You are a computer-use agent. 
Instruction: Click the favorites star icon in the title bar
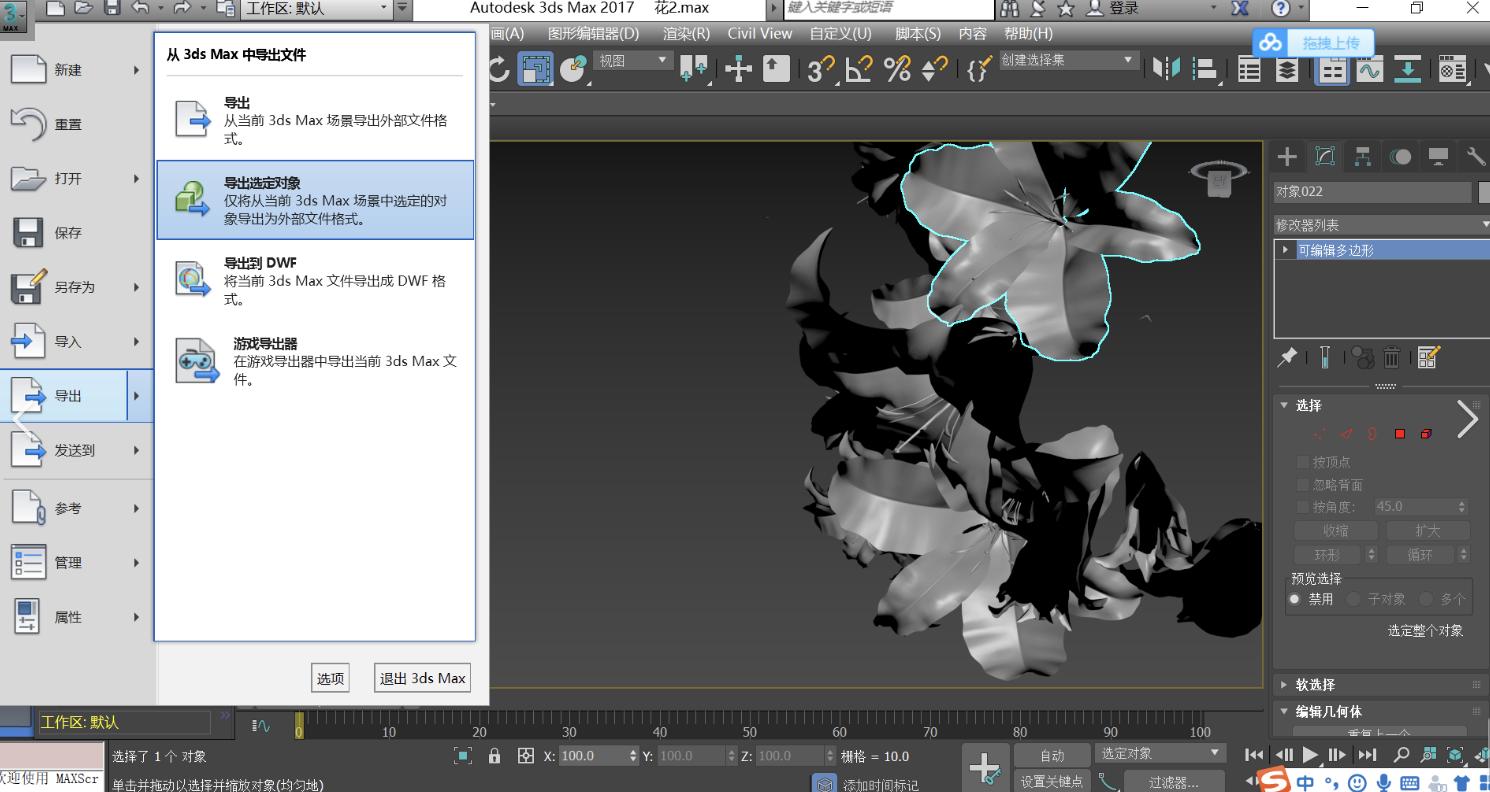[1066, 9]
